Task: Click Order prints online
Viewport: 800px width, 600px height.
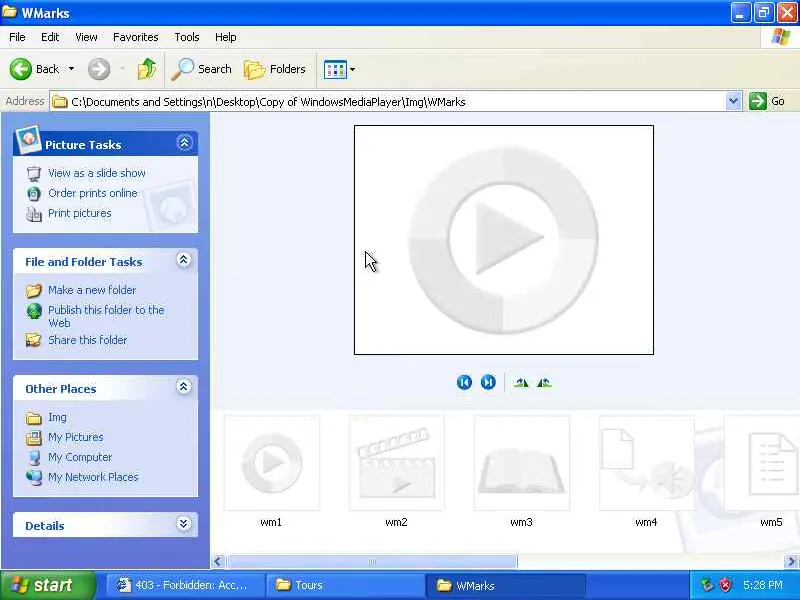Action: click(93, 193)
